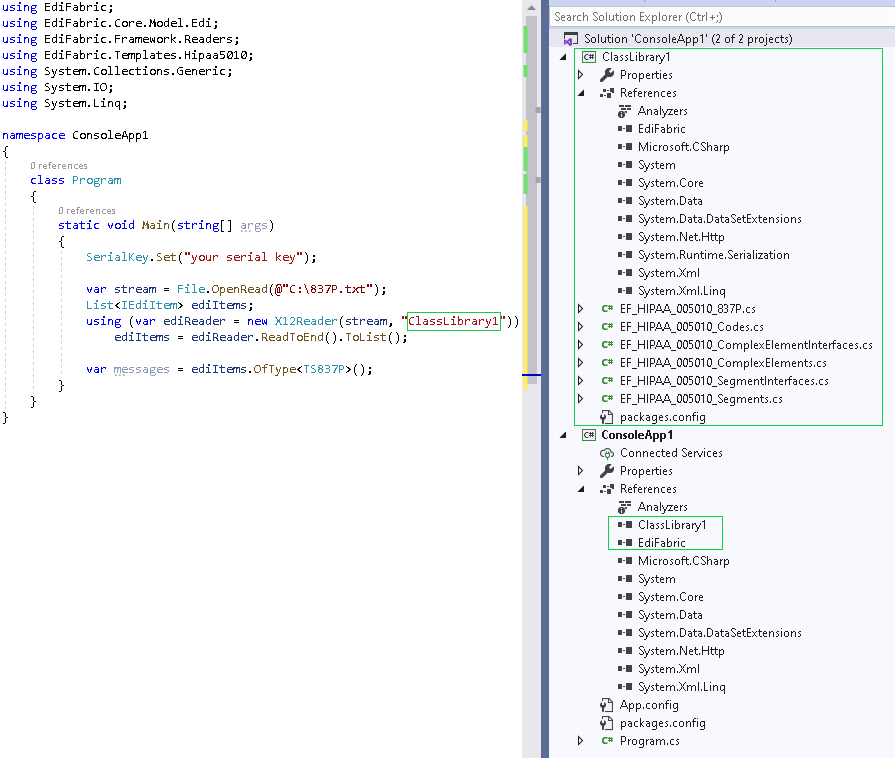The width and height of the screenshot is (895, 758).
Task: Click the App.config file icon
Action: 607,705
